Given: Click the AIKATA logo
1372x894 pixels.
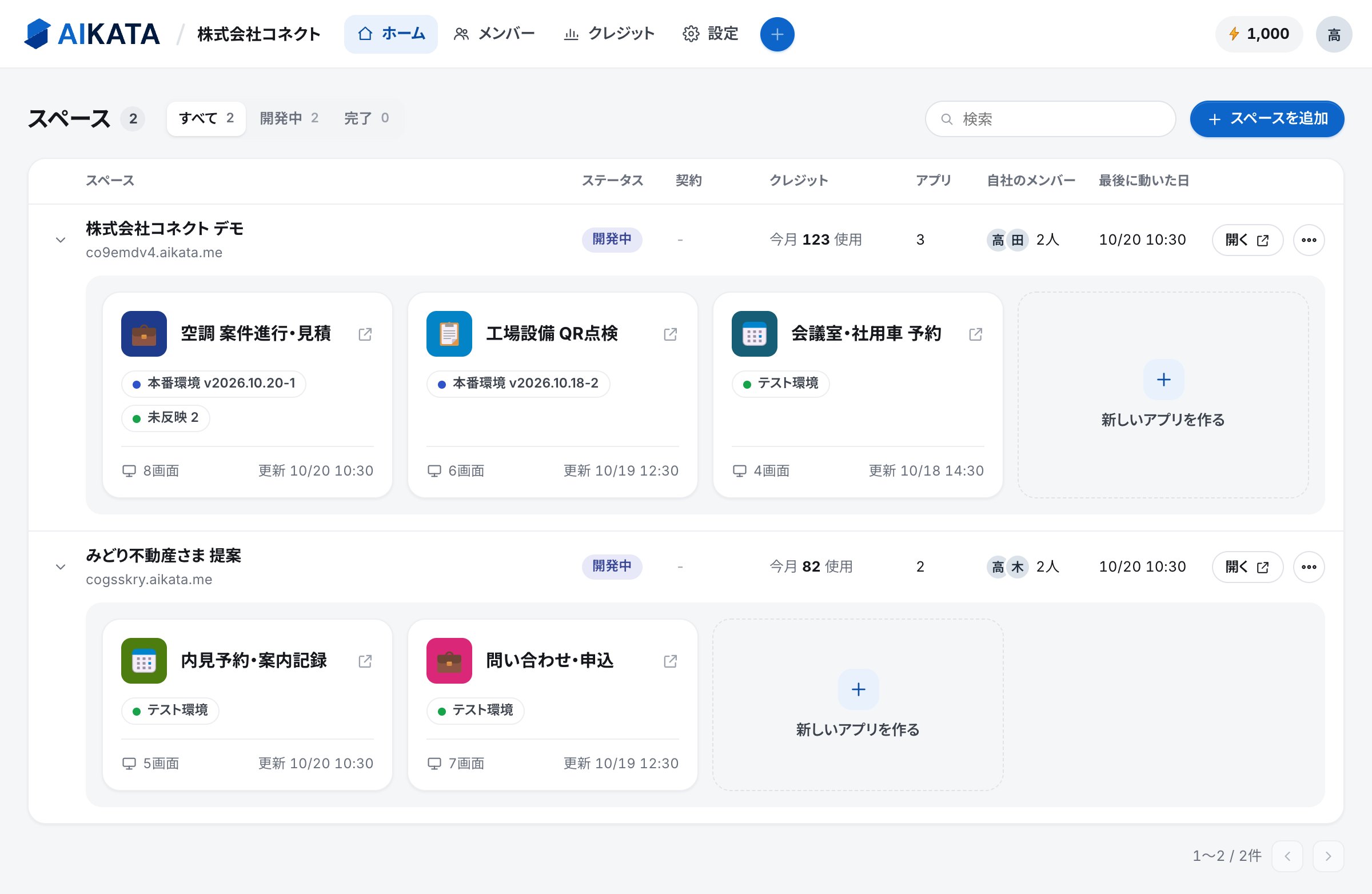Looking at the screenshot, I should [x=91, y=34].
